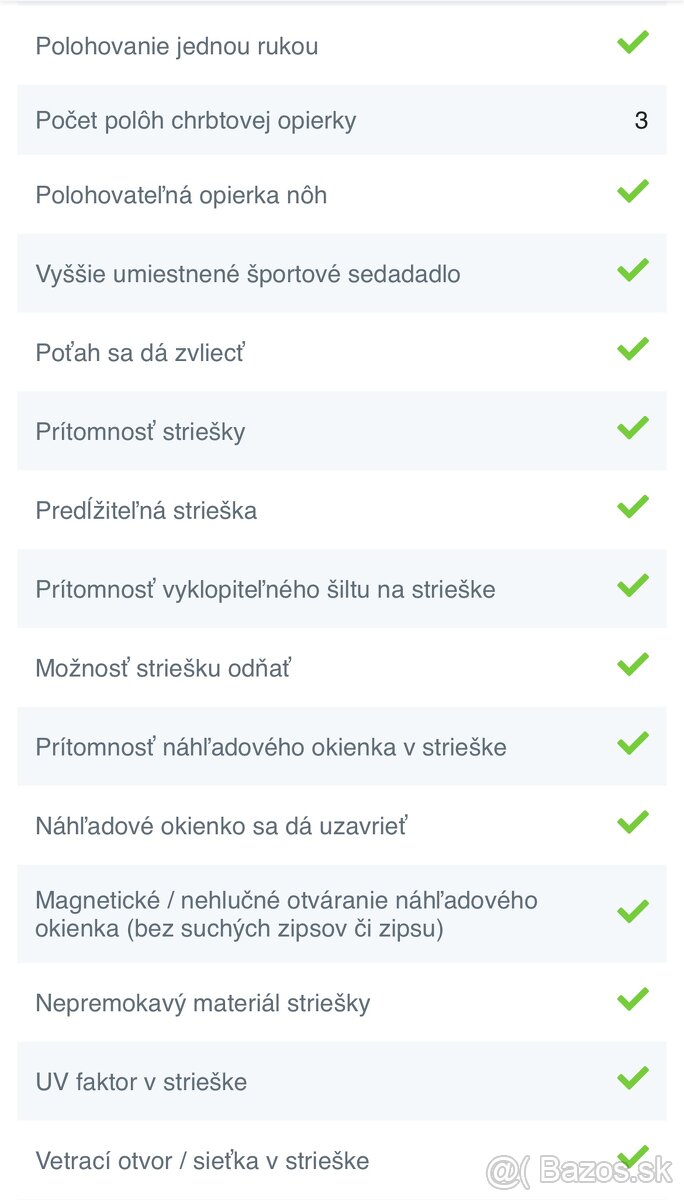Click the Bazos.sk watermark logo
Image resolution: width=684 pixels, height=1200 pixels.
(x=580, y=1170)
